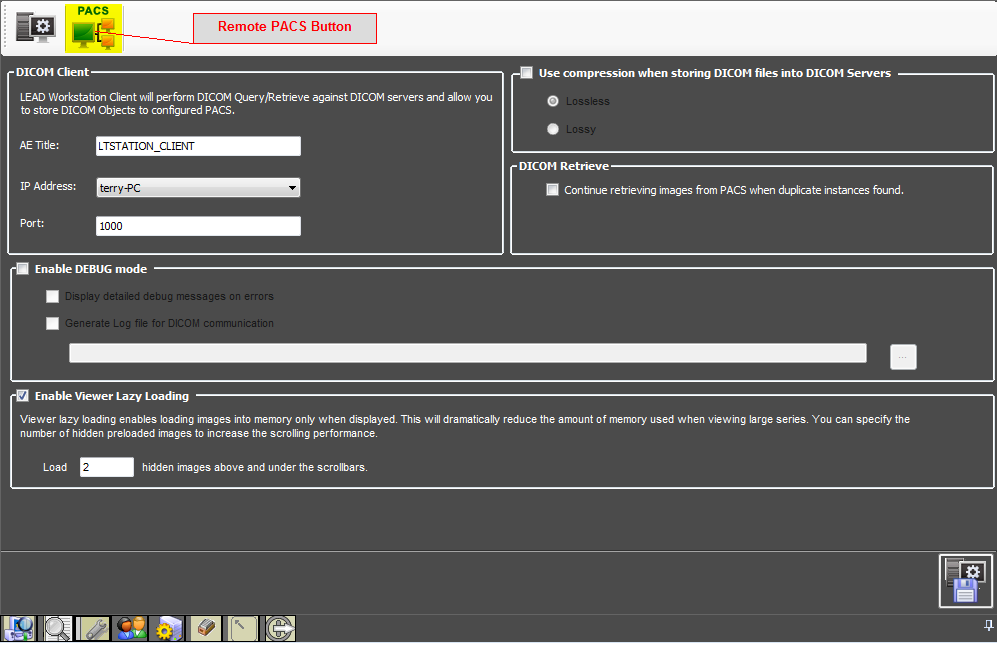Select the Lossless radio button
997x645 pixels.
[x=553, y=101]
